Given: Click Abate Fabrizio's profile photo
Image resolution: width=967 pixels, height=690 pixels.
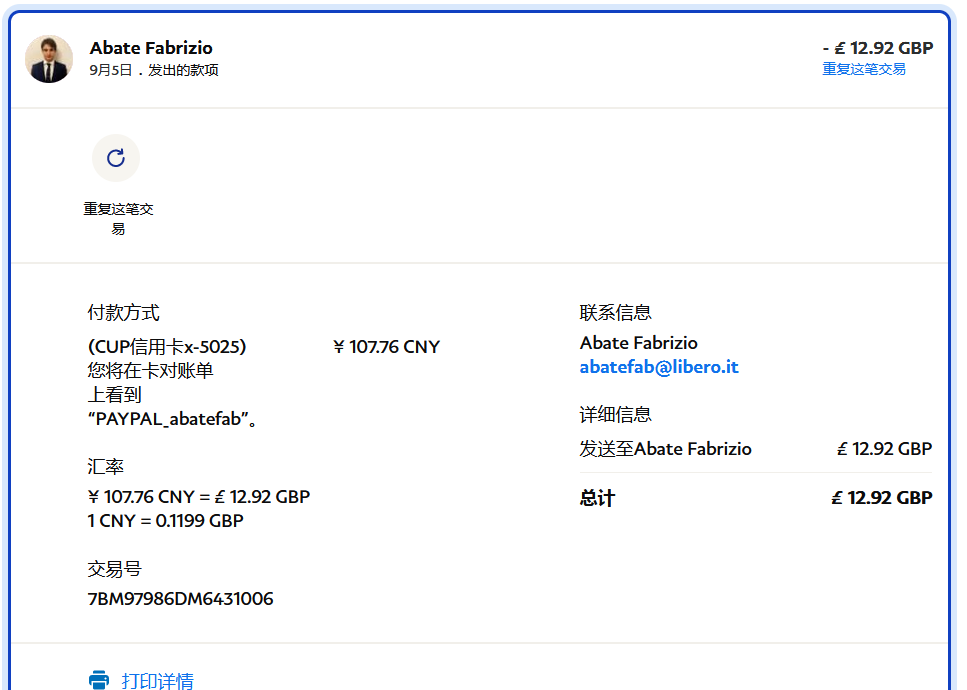Looking at the screenshot, I should point(49,59).
